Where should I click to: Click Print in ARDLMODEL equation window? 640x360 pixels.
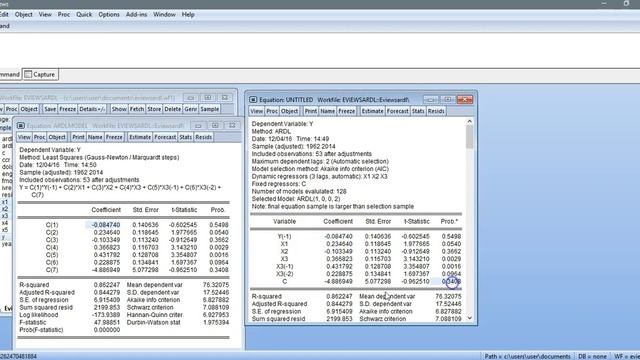pyautogui.click(x=78, y=137)
